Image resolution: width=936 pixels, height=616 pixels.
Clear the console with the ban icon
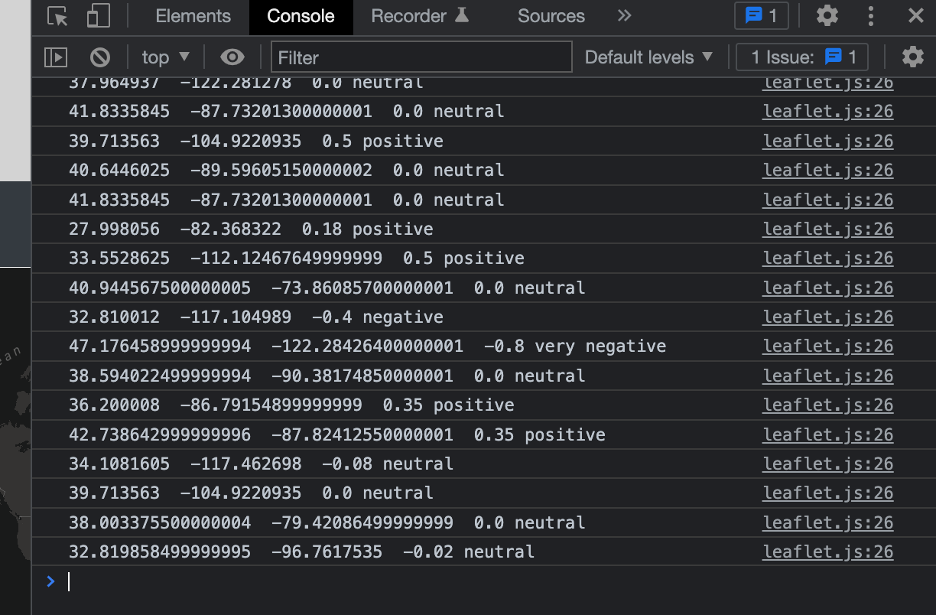point(100,57)
